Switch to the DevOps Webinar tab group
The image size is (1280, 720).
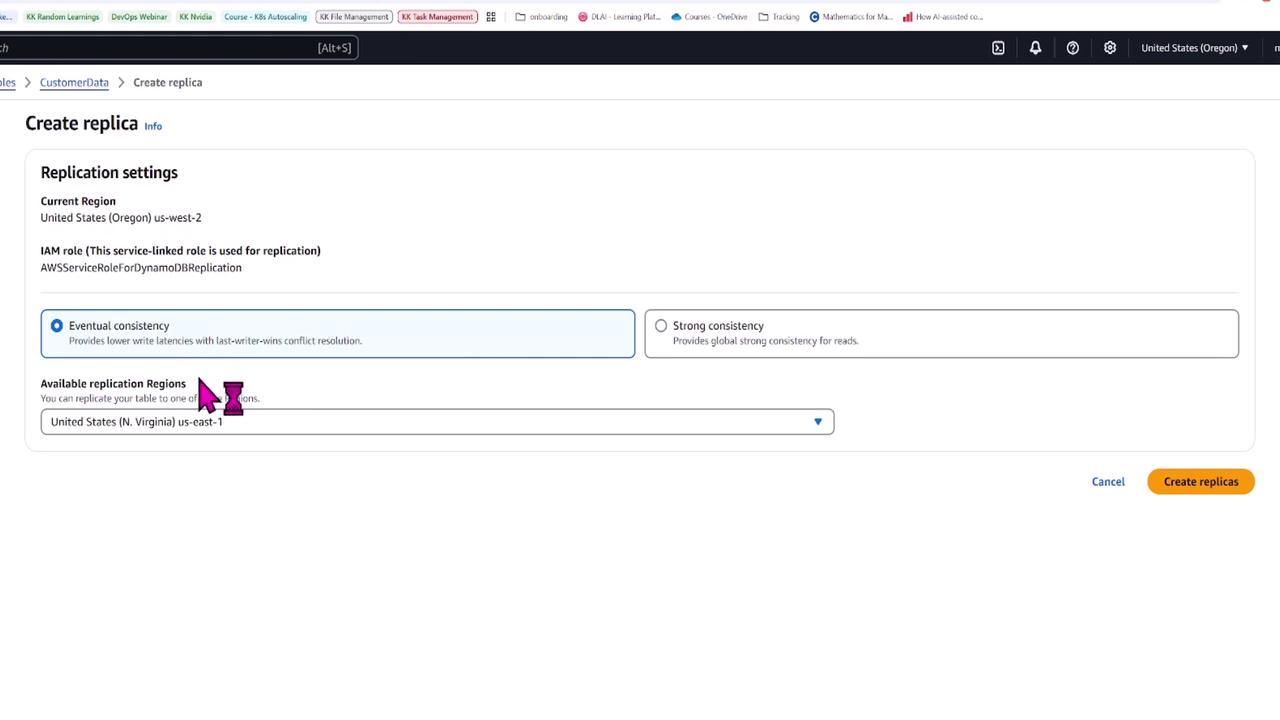coord(139,17)
